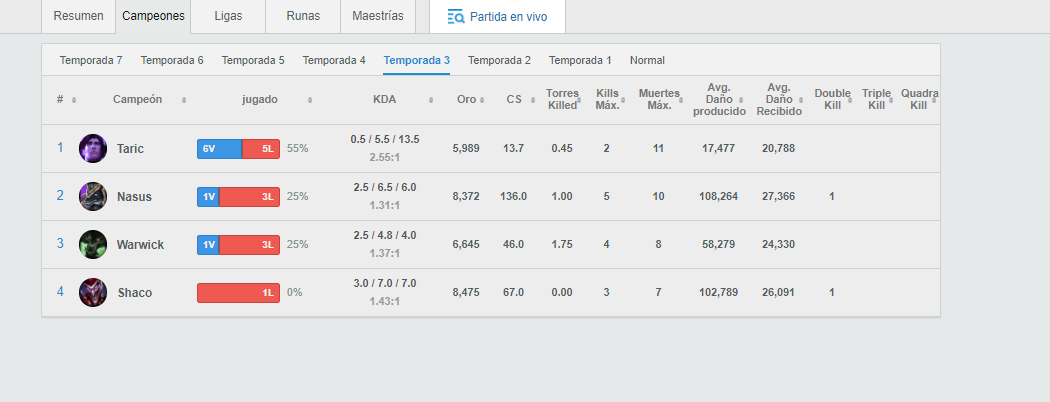Switch to the Resumen tab
The width and height of the screenshot is (1050, 402).
[78, 16]
